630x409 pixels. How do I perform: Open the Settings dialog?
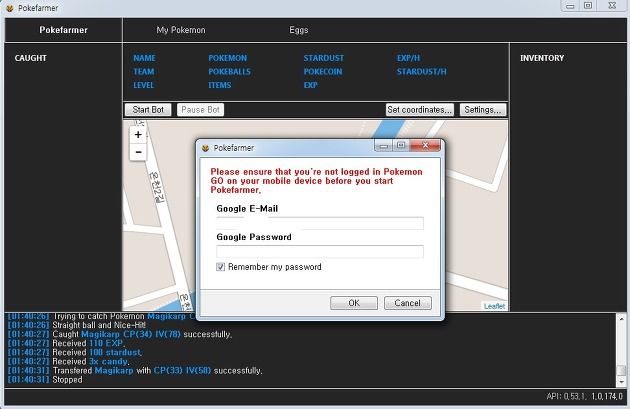pyautogui.click(x=483, y=110)
